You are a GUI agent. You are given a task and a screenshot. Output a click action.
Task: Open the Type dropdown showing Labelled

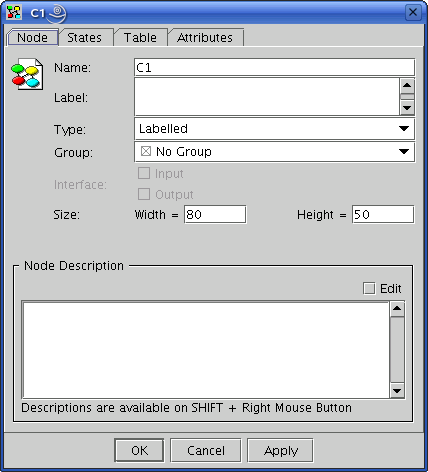point(275,129)
